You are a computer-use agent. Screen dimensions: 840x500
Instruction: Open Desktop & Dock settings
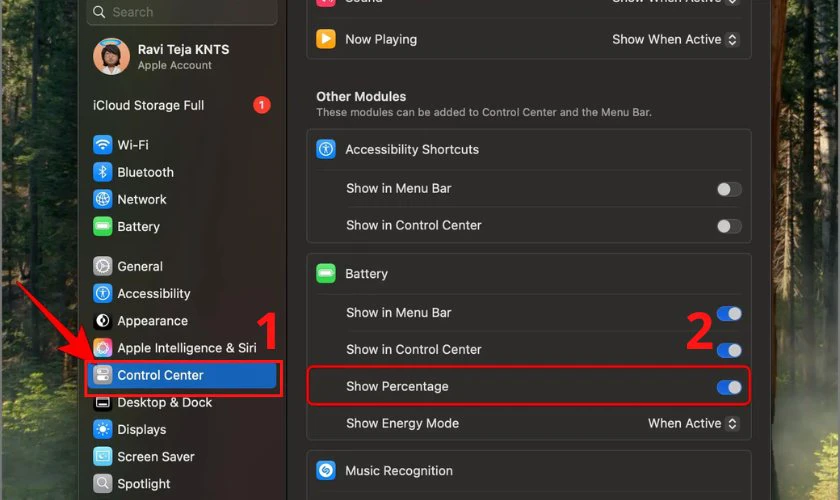click(x=182, y=402)
